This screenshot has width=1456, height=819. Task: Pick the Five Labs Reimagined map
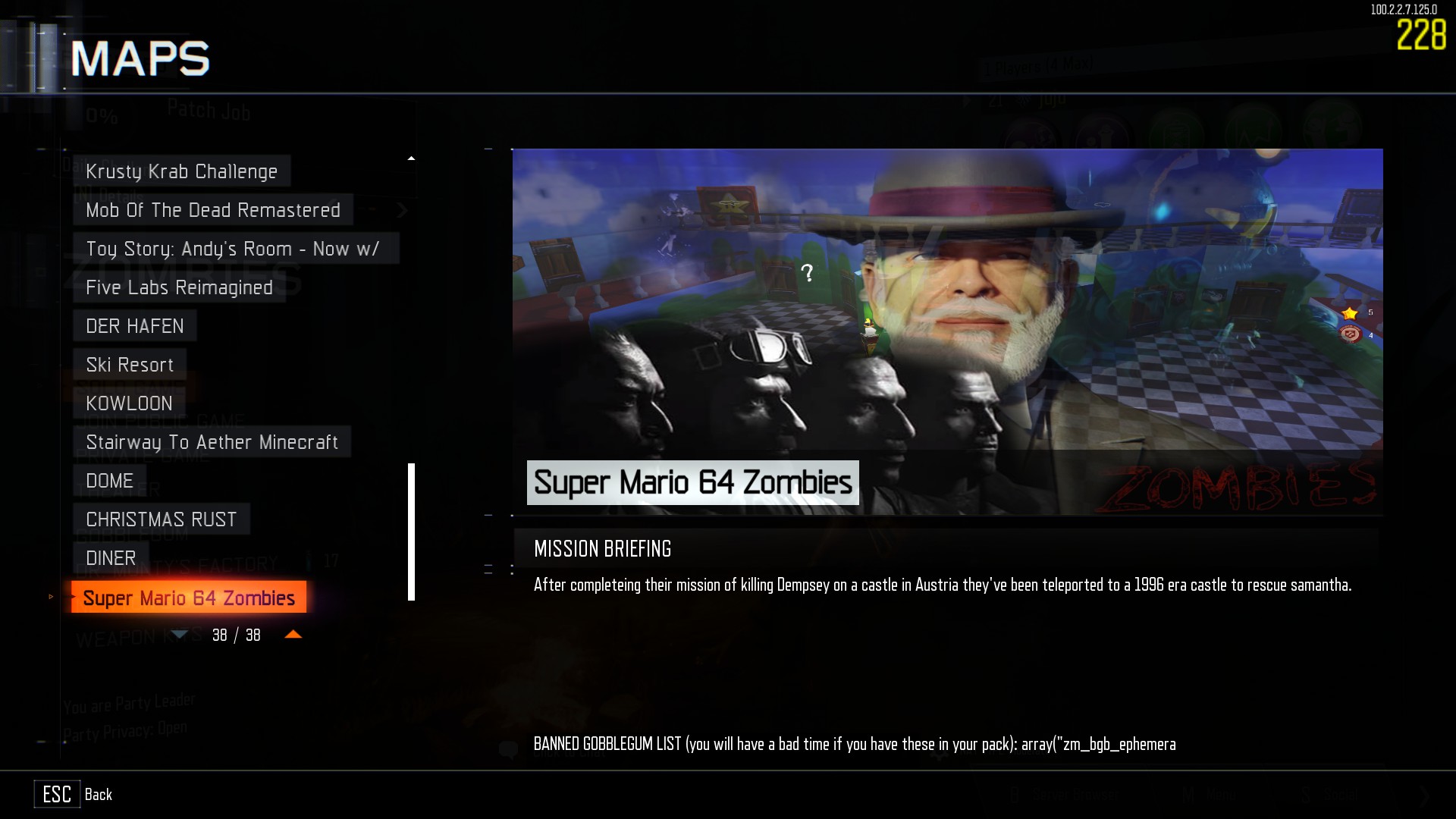tap(180, 287)
